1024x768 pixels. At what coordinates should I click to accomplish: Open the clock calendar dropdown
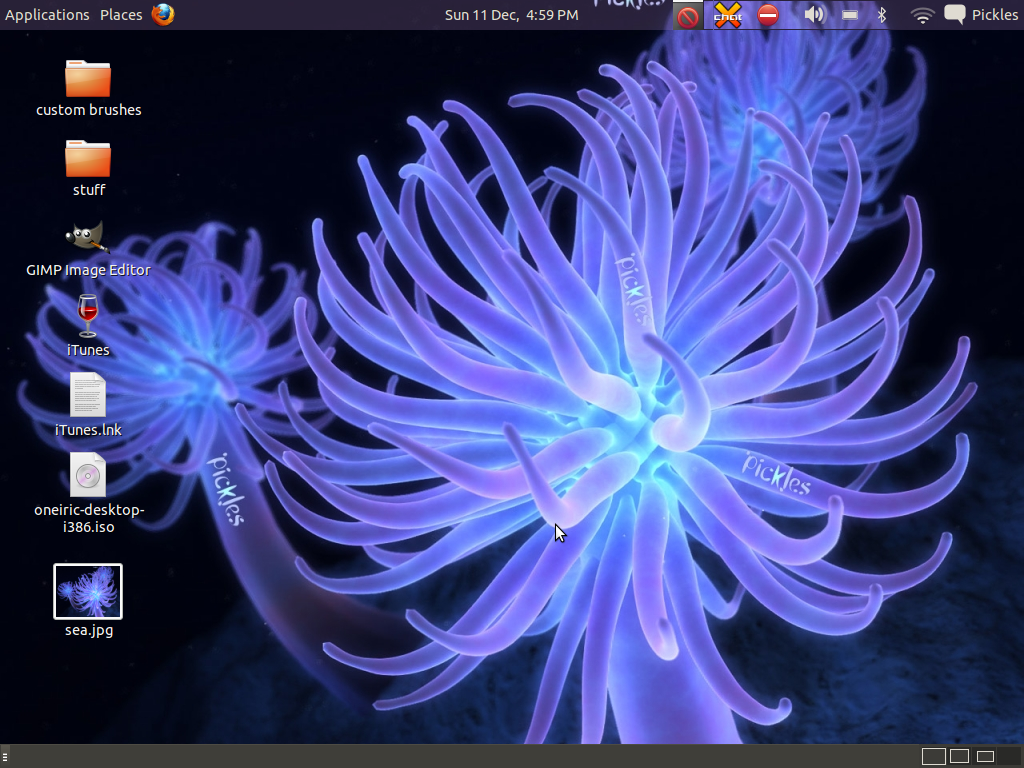[x=511, y=14]
